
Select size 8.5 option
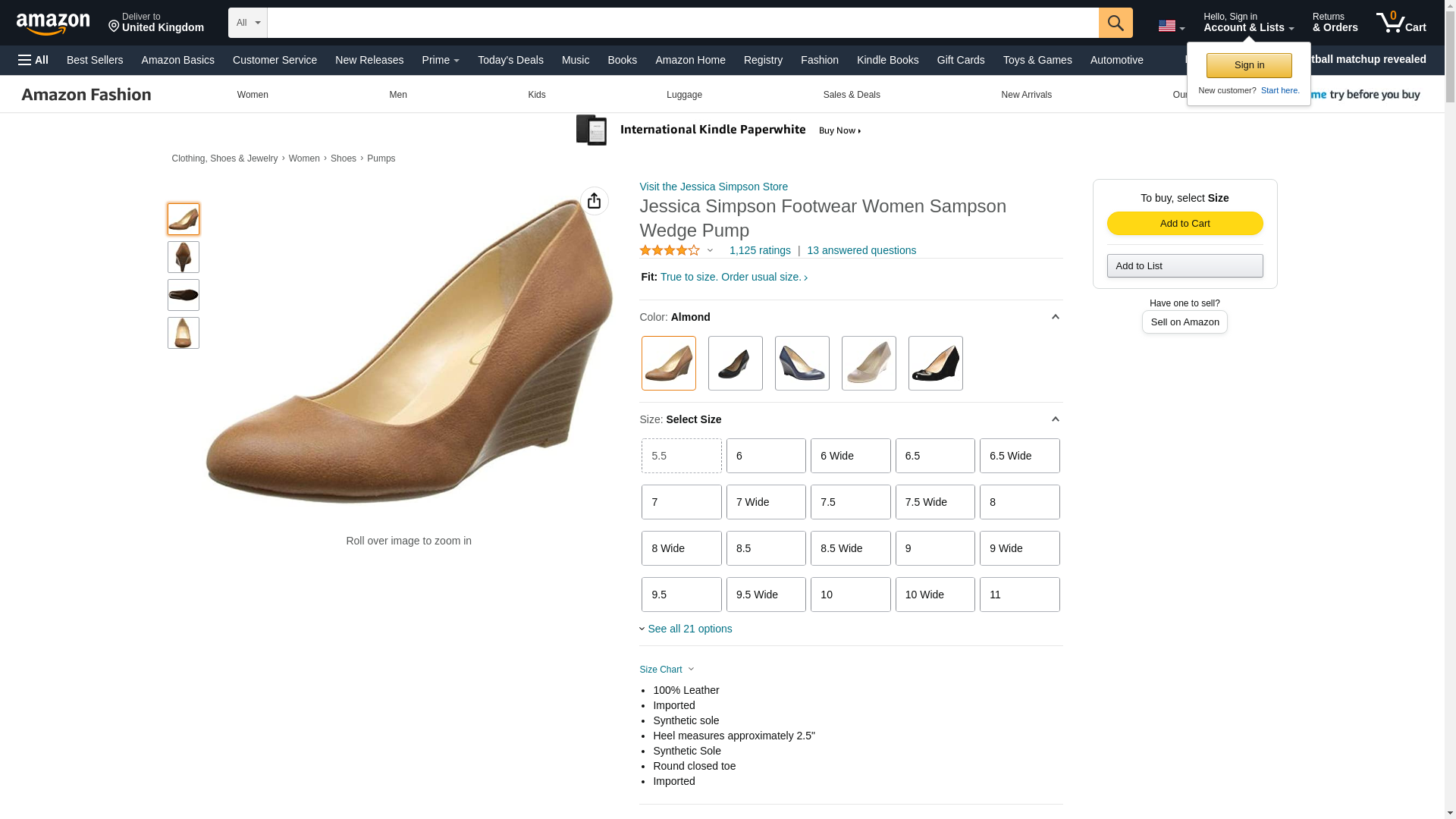click(765, 548)
